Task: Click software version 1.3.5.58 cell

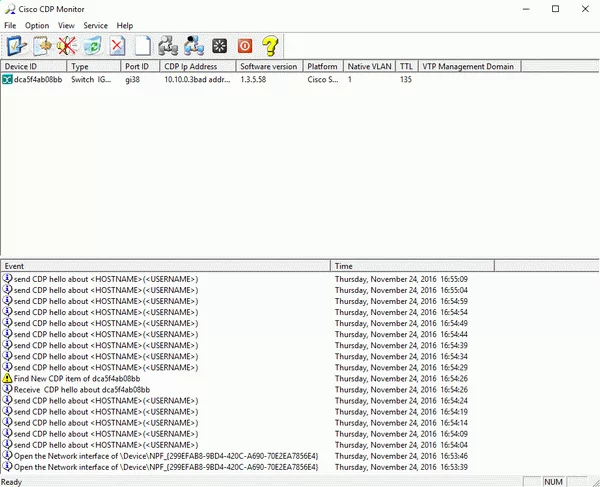Action: pos(253,80)
